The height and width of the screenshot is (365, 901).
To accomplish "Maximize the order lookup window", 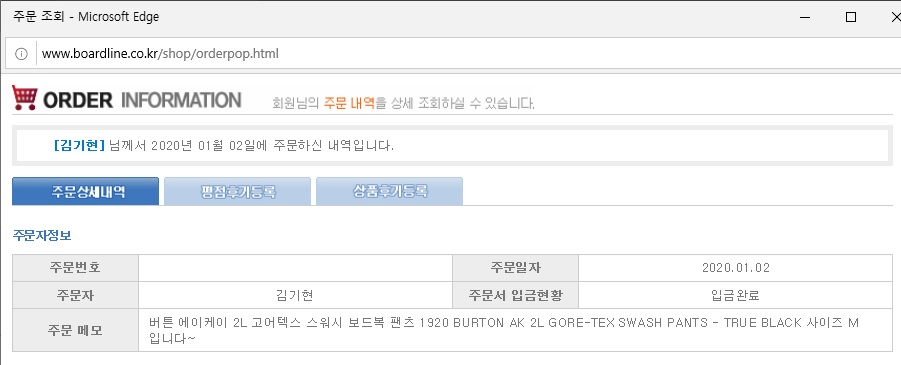I will (x=851, y=17).
